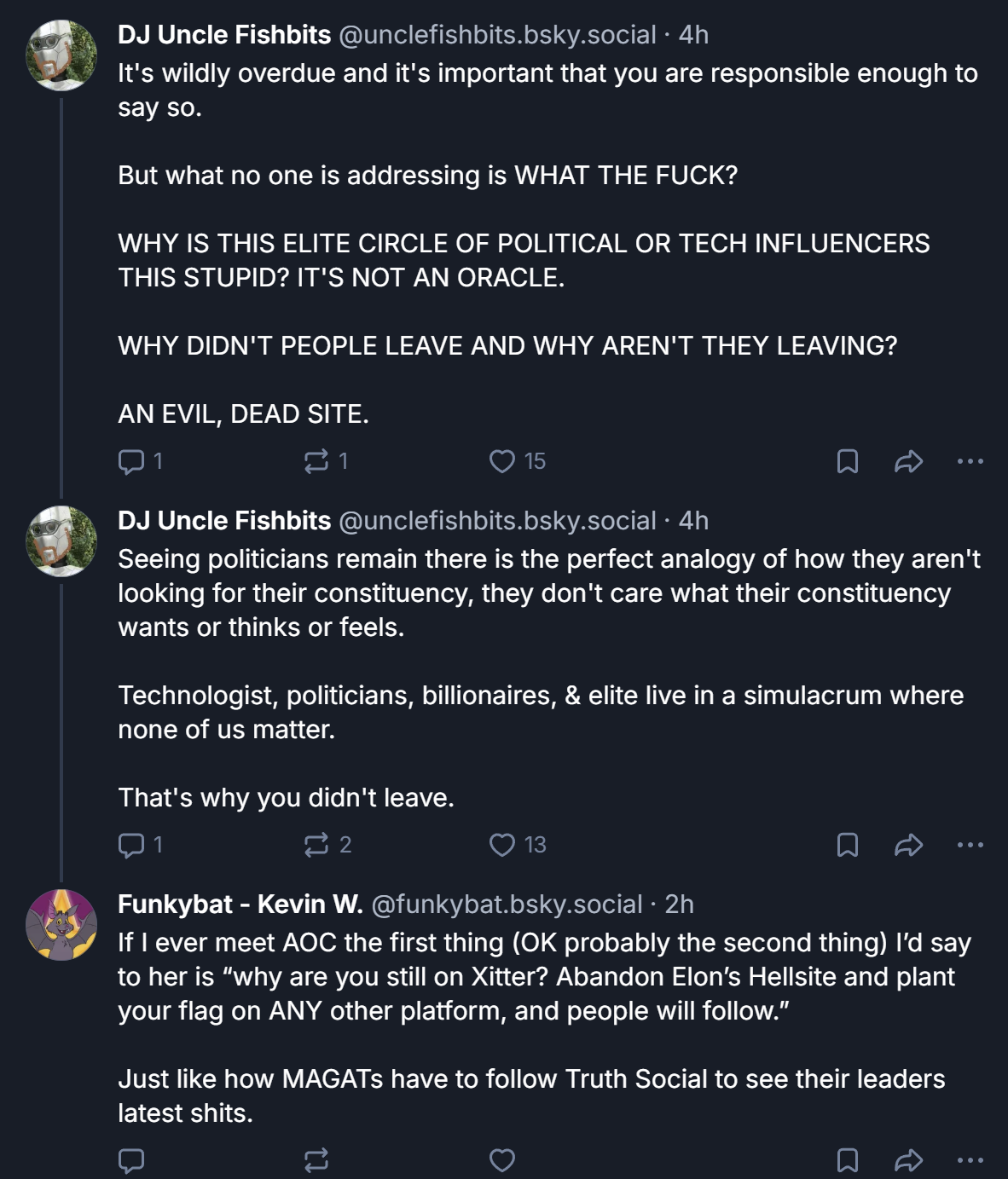The height and width of the screenshot is (1179, 1008).
Task: View Funkybat's bat avatar
Action: (61, 925)
